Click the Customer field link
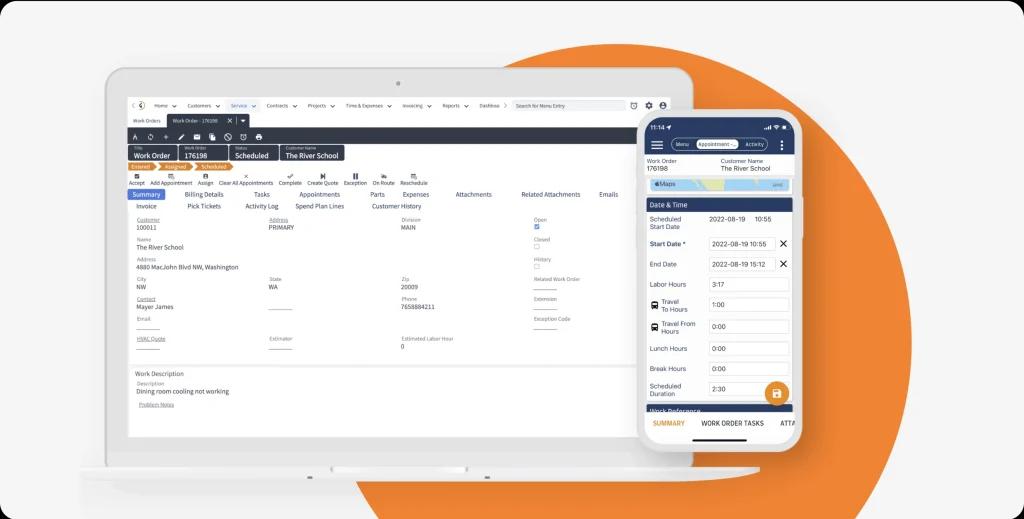Viewport: 1024px width, 519px height. [148, 220]
